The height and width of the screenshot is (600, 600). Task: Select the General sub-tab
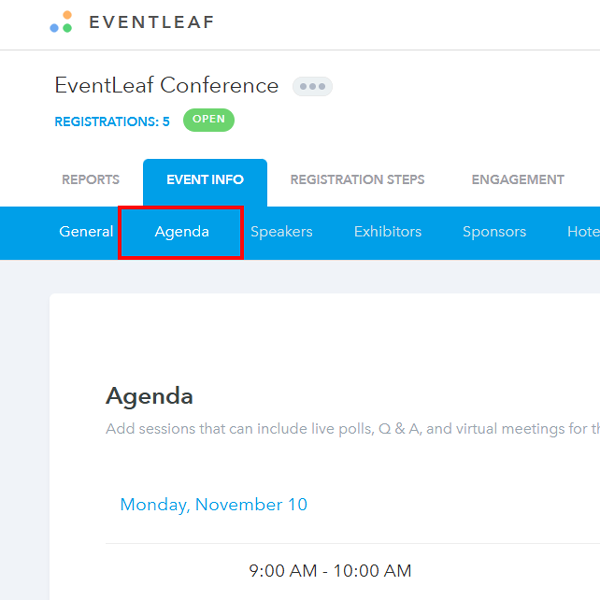coord(86,232)
